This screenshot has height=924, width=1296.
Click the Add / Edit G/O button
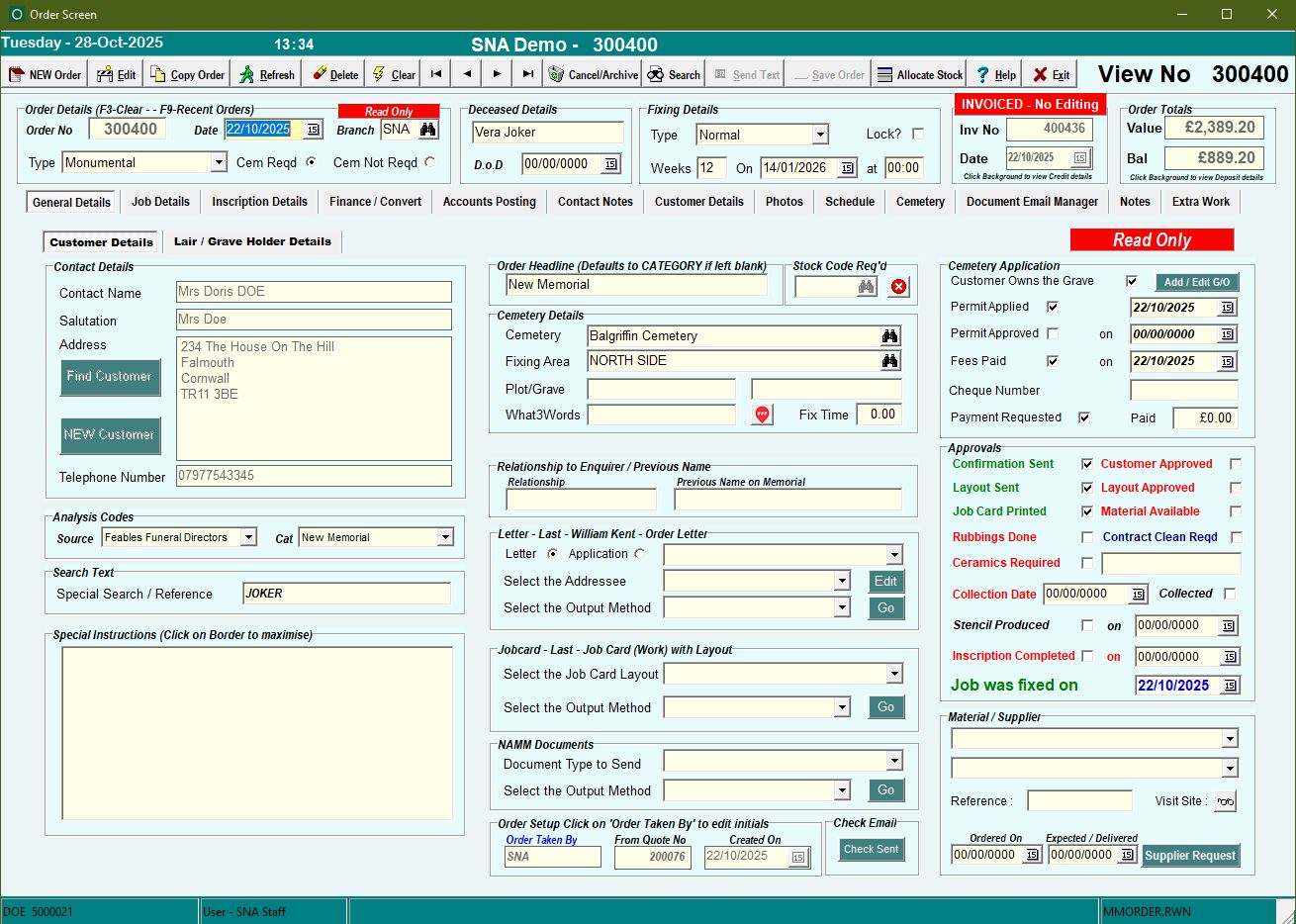tap(1197, 282)
